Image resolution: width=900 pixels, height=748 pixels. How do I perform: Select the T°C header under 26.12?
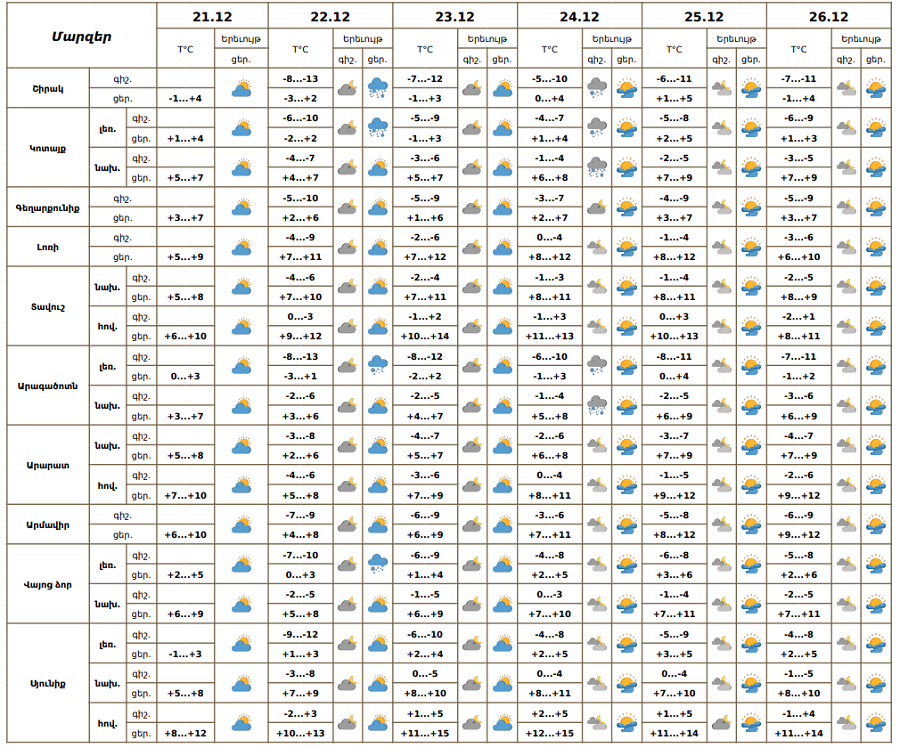(798, 49)
